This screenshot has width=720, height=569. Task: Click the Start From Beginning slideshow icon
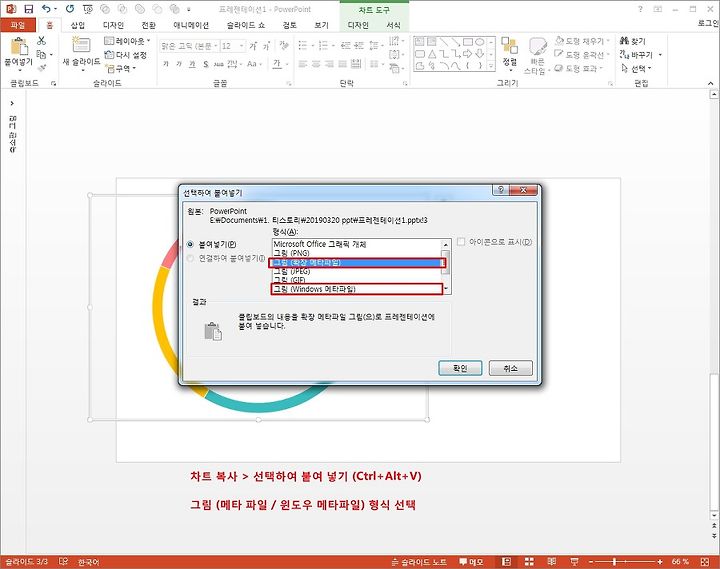click(88, 9)
